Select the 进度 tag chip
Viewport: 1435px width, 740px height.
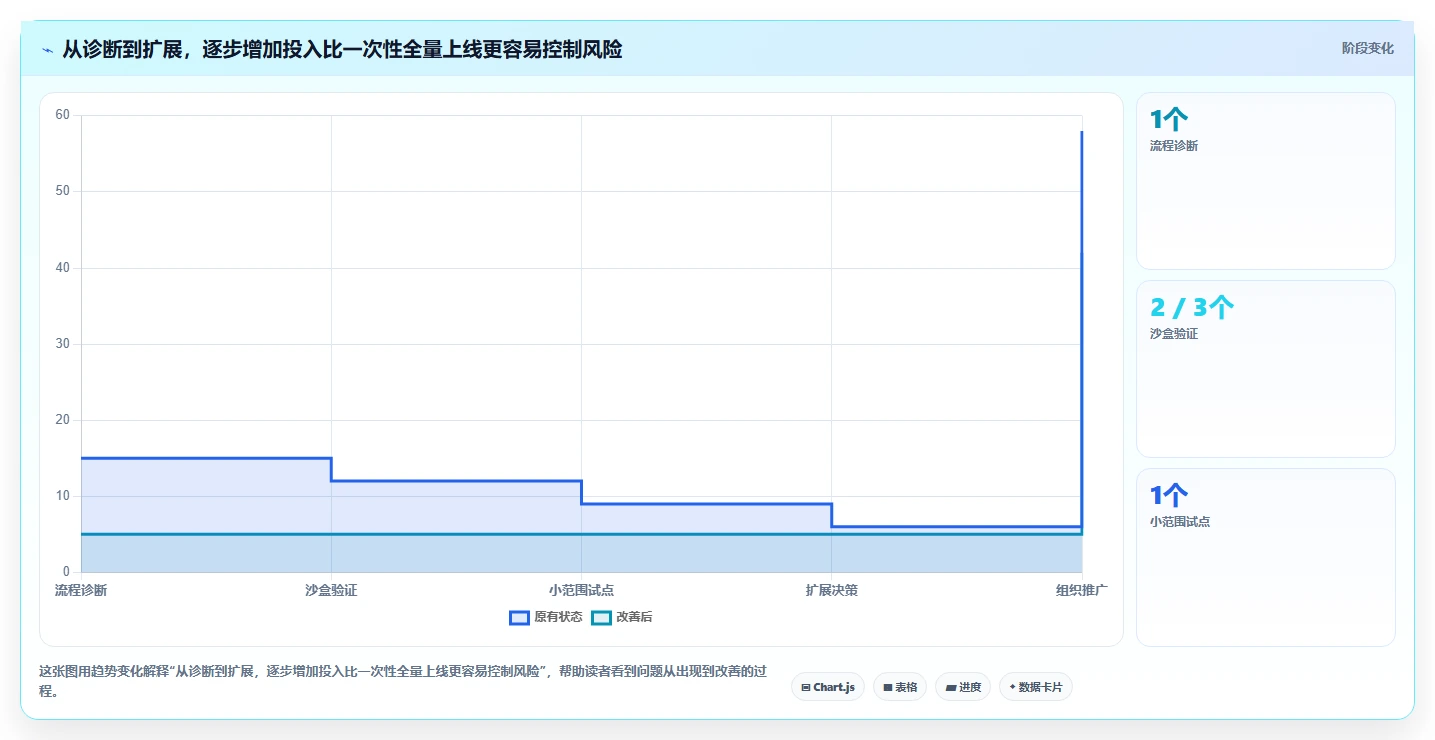963,687
